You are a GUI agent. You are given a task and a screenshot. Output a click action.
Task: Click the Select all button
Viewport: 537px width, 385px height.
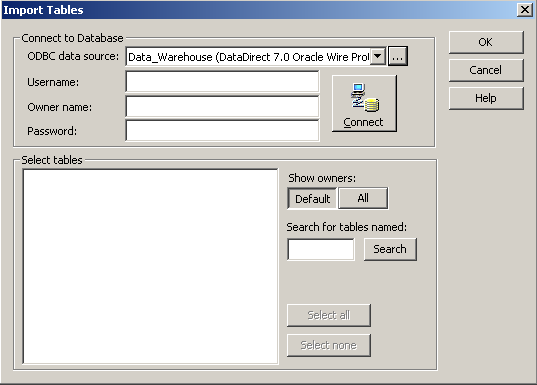tap(329, 315)
